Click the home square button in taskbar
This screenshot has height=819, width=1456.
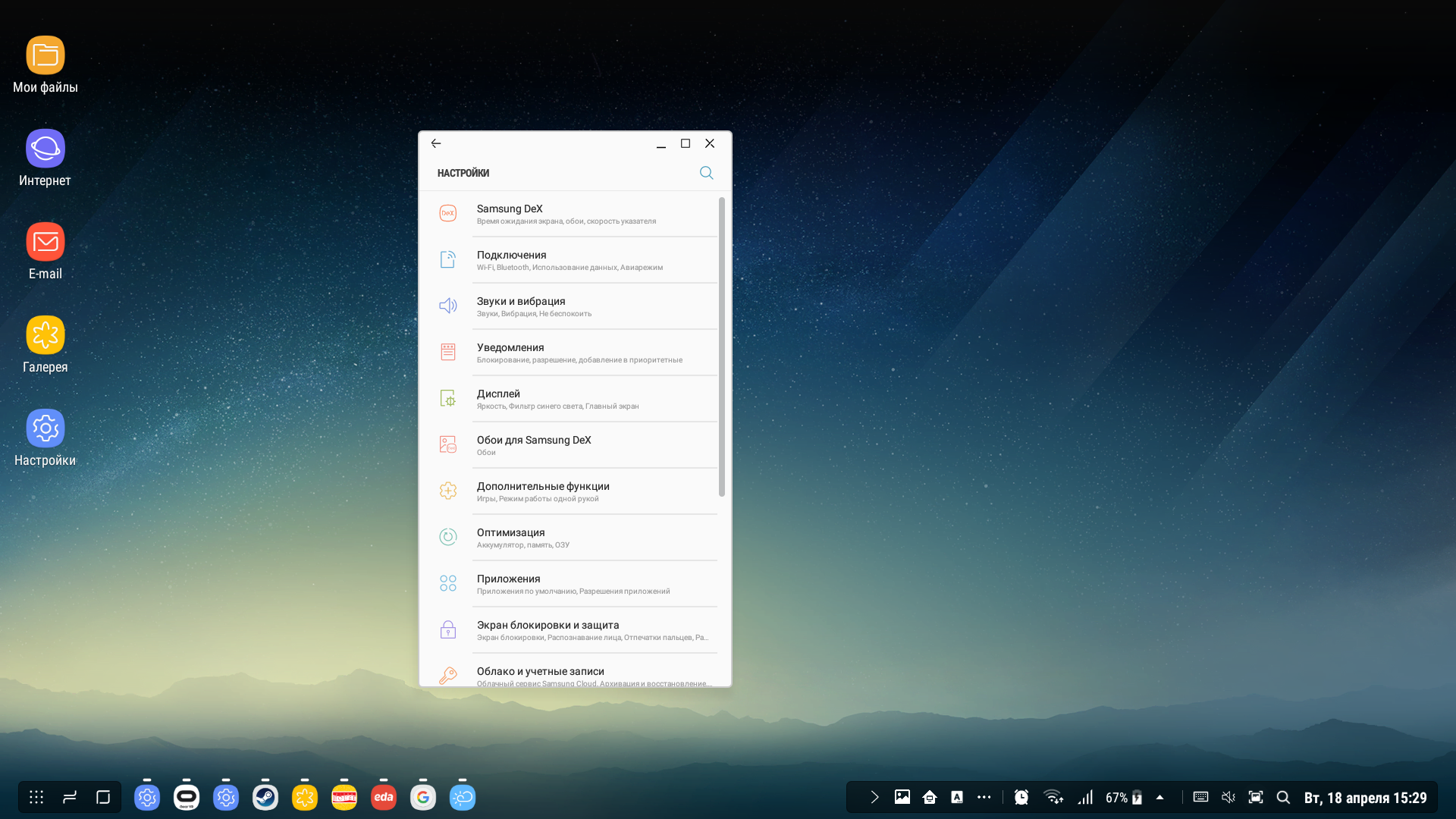(x=103, y=797)
